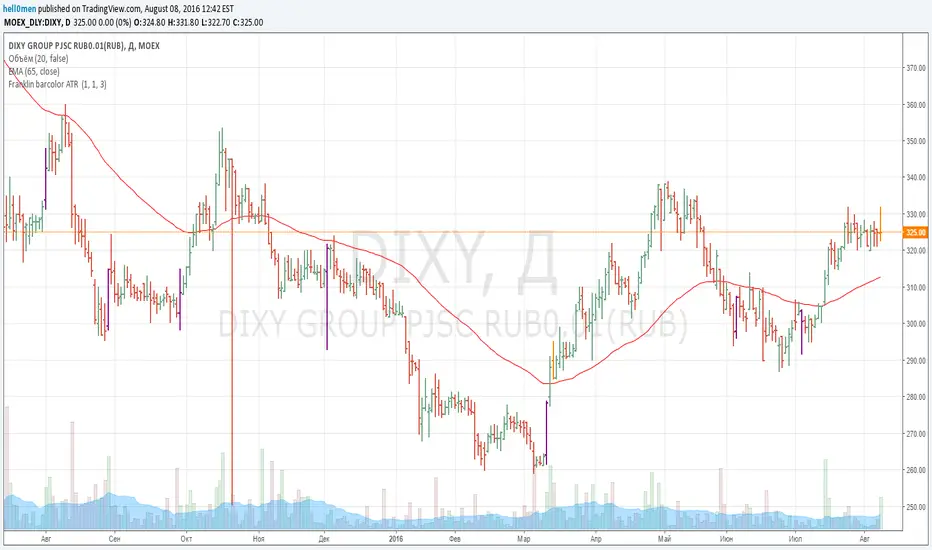Image resolution: width=932 pixels, height=550 pixels.
Task: Click the Фев month label on time axis
Action: coord(455,539)
